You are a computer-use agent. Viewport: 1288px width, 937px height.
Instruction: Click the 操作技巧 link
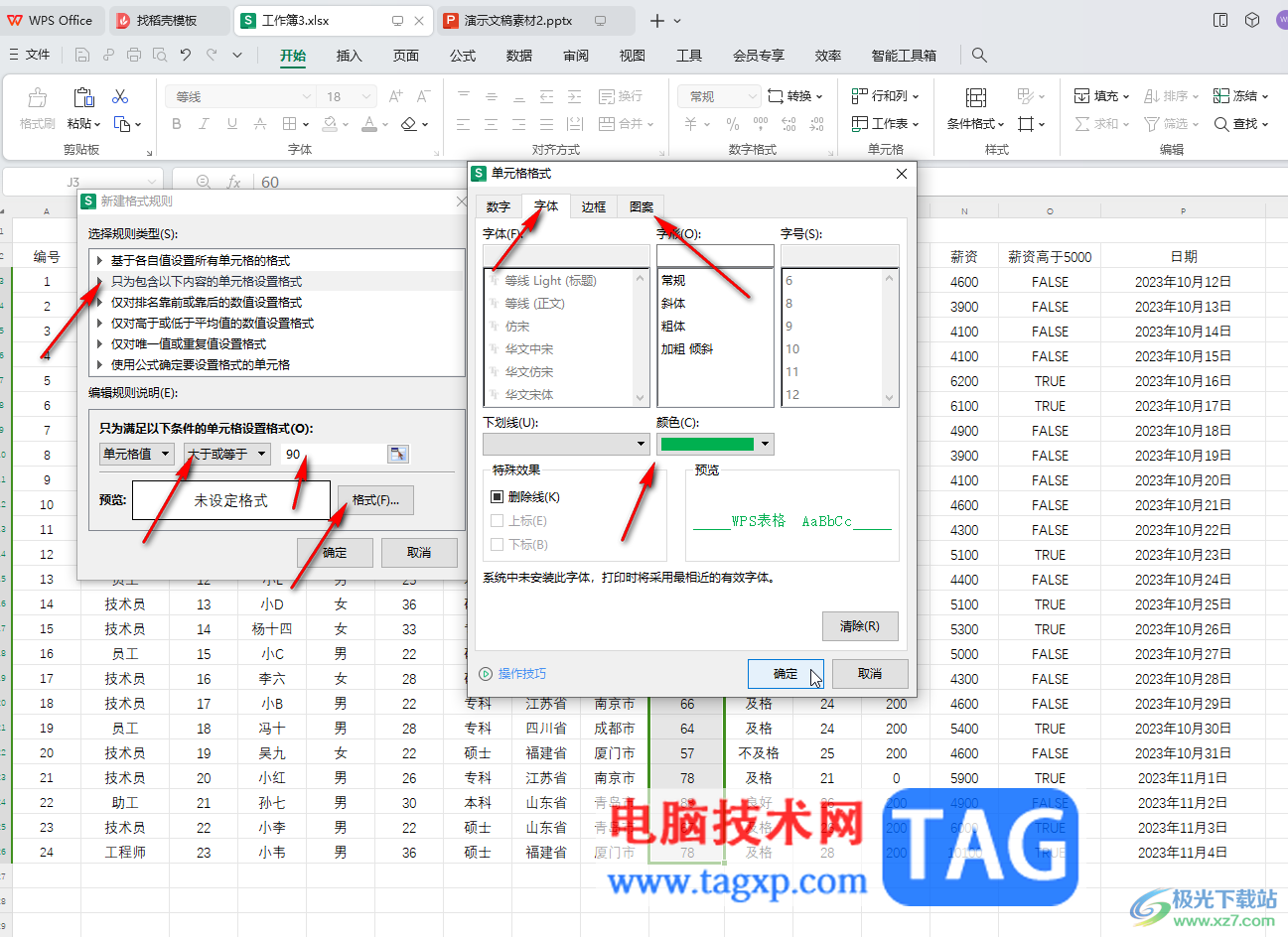click(x=522, y=673)
